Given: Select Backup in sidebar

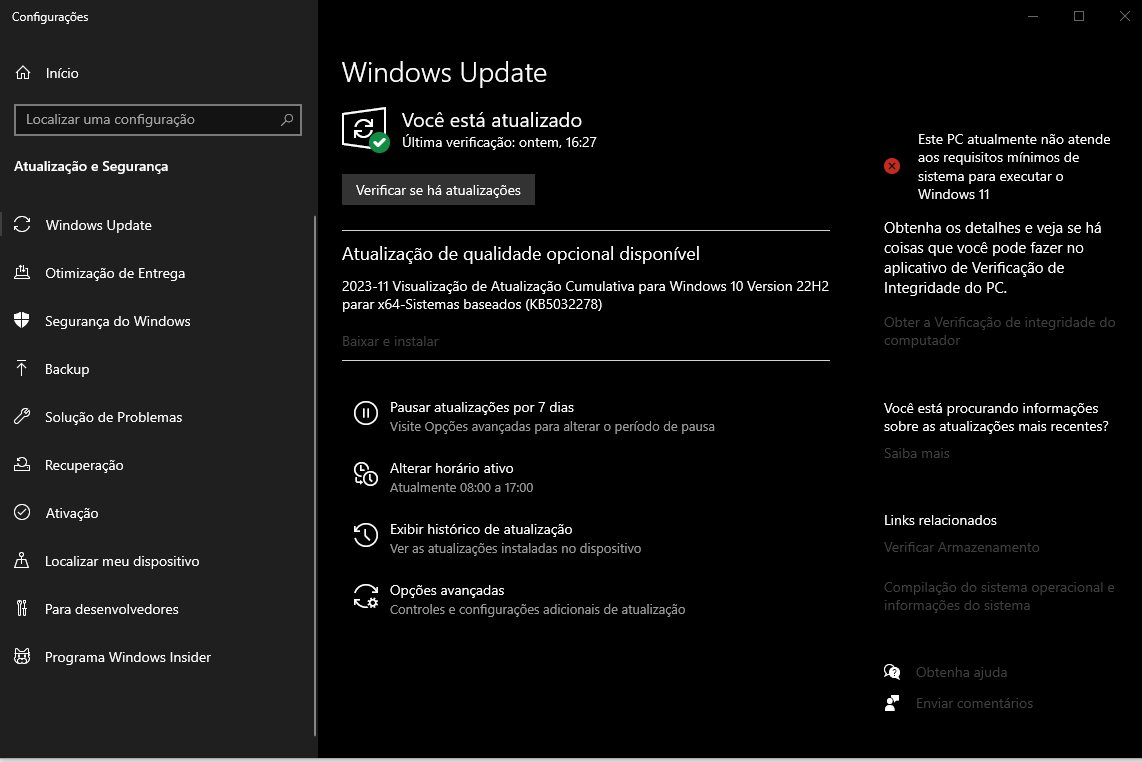Looking at the screenshot, I should 67,369.
